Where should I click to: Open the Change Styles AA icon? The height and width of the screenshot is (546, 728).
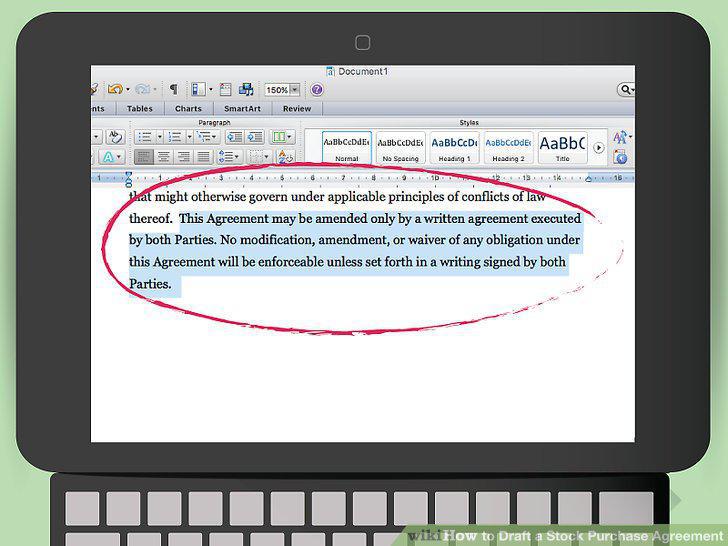tap(620, 137)
